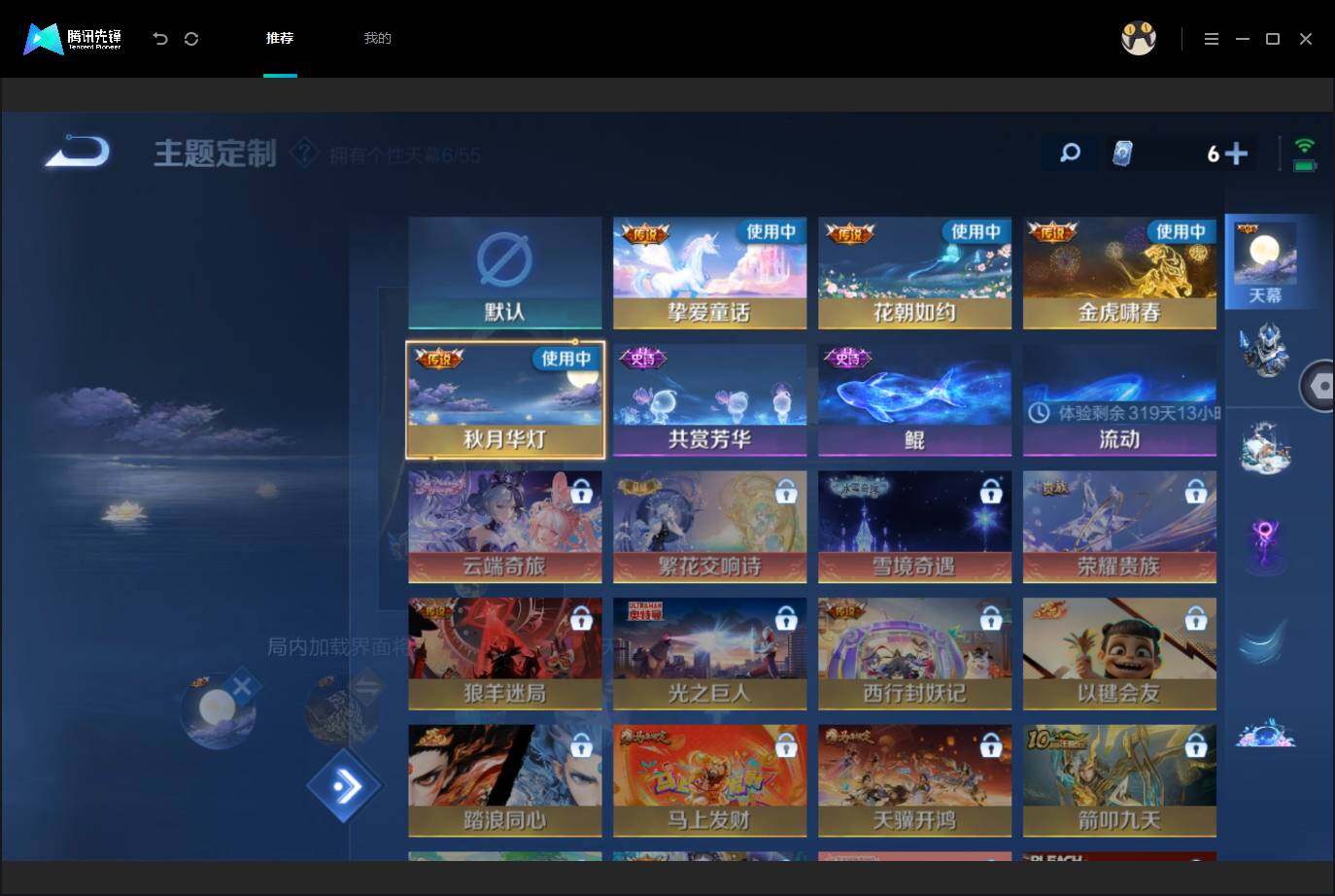
Task: Click the question mark help icon
Action: [305, 153]
